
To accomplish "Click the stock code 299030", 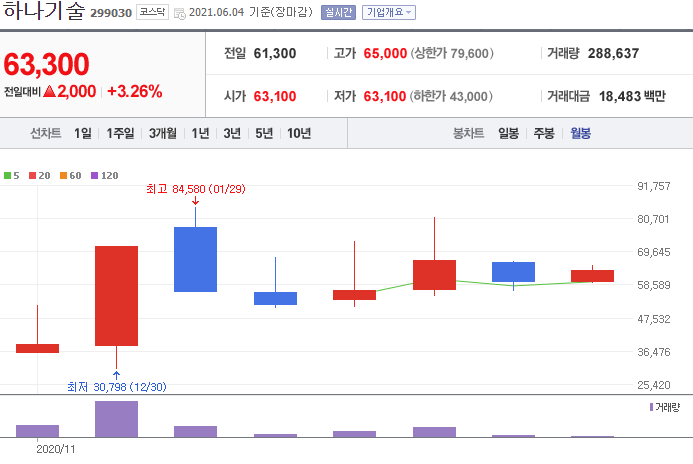I will click(x=111, y=13).
